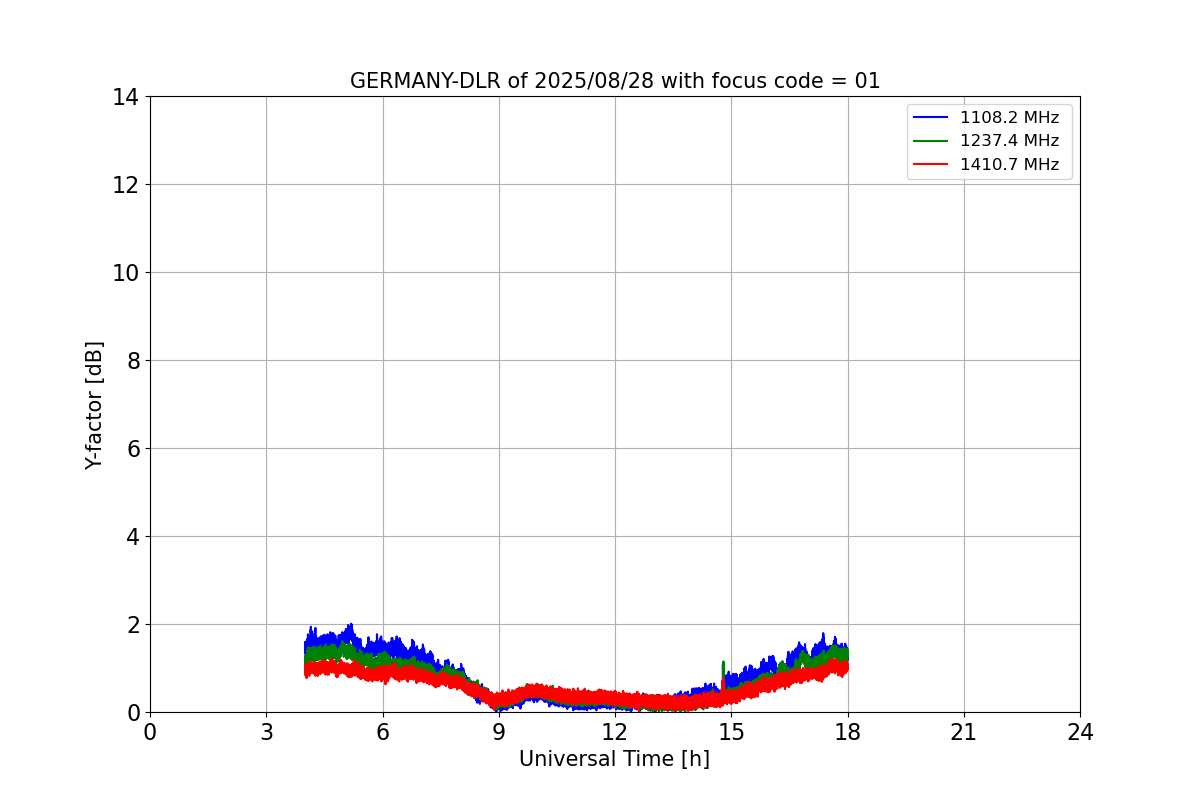Click the '1410.7 MHz' legend label
Viewport: 1200px width, 800px height.
point(1009,165)
